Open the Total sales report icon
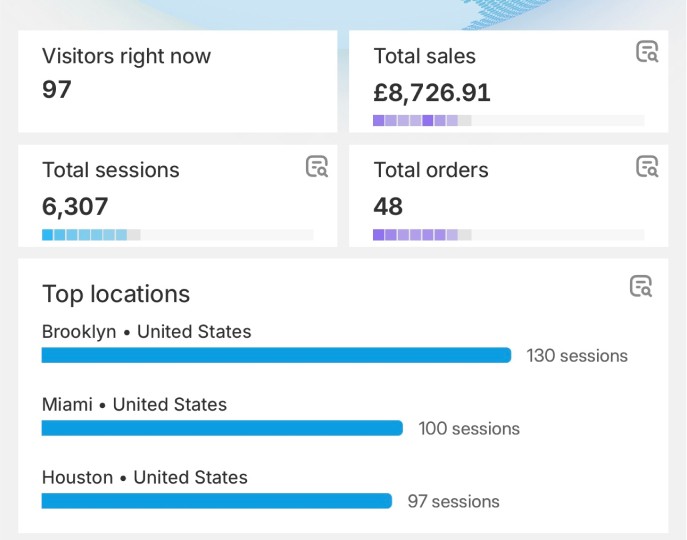This screenshot has width=687, height=540. [647, 52]
